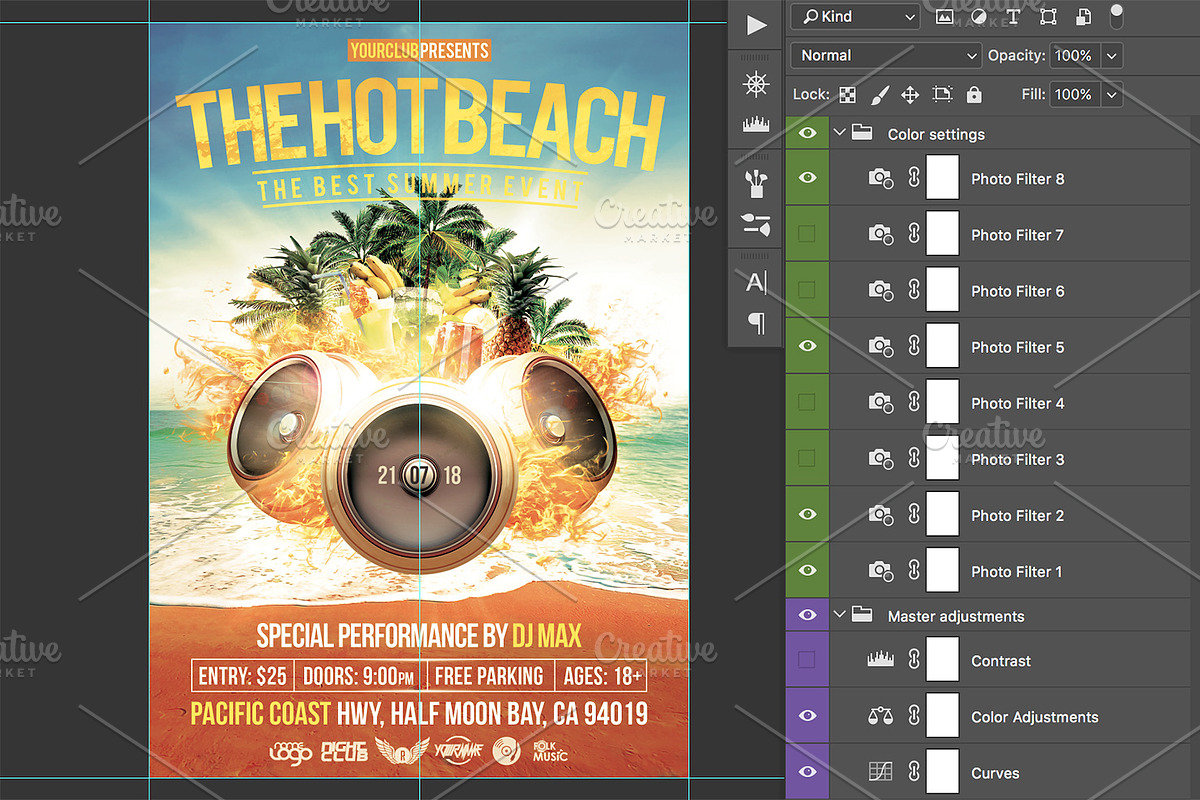Lock layer position
This screenshot has width=1200, height=800.
click(910, 95)
